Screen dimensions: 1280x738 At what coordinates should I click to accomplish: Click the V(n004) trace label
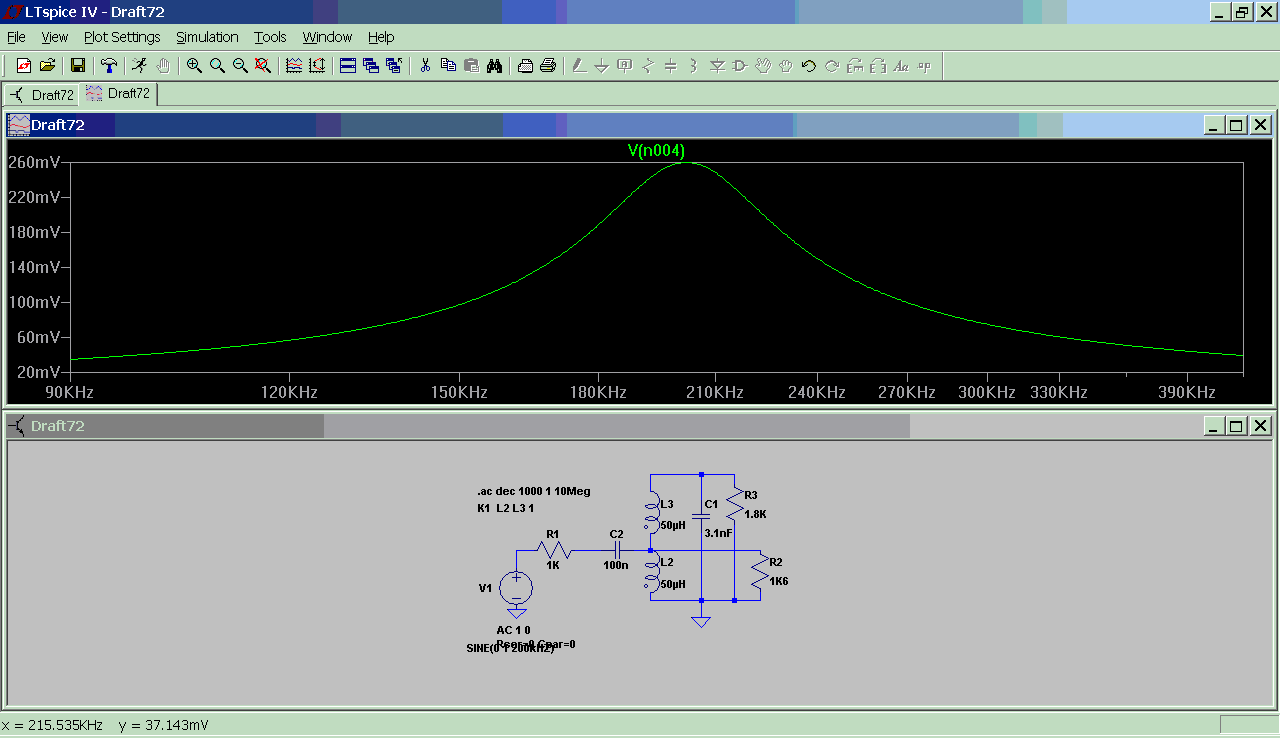(x=656, y=151)
